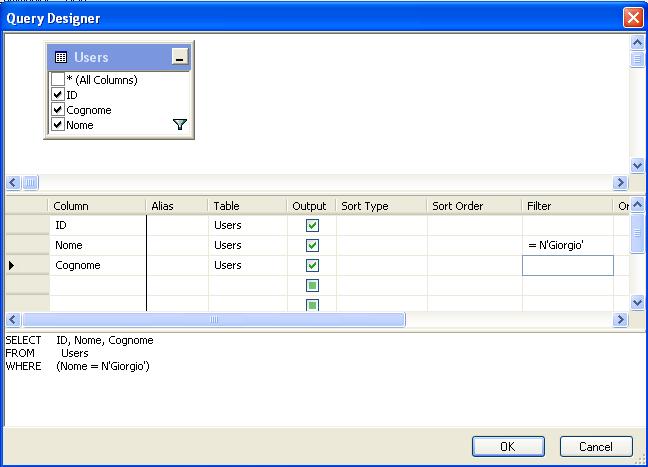648x467 pixels.
Task: Click the filter funnel icon beside Nome
Action: 180,124
